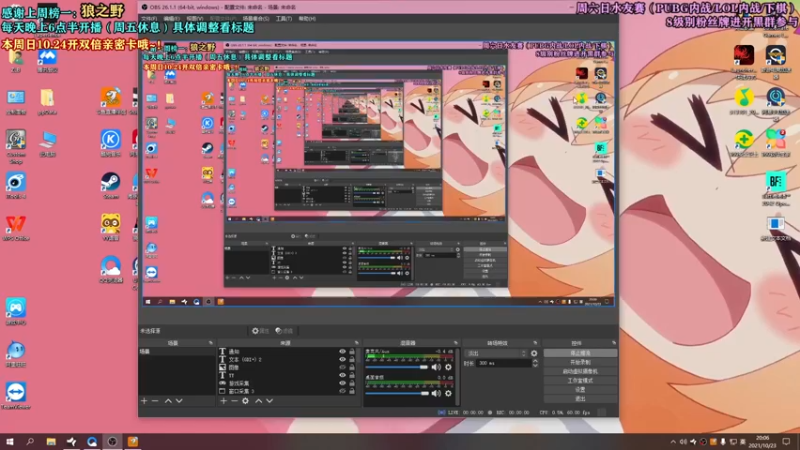800x450 pixels.
Task: Pop out the 混音器 dock panel
Action: click(456, 343)
